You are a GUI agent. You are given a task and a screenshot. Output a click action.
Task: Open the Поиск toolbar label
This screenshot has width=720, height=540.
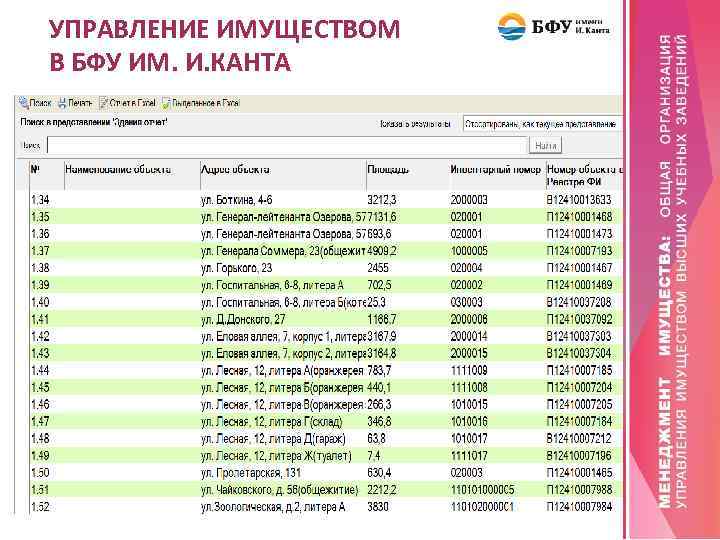40,103
